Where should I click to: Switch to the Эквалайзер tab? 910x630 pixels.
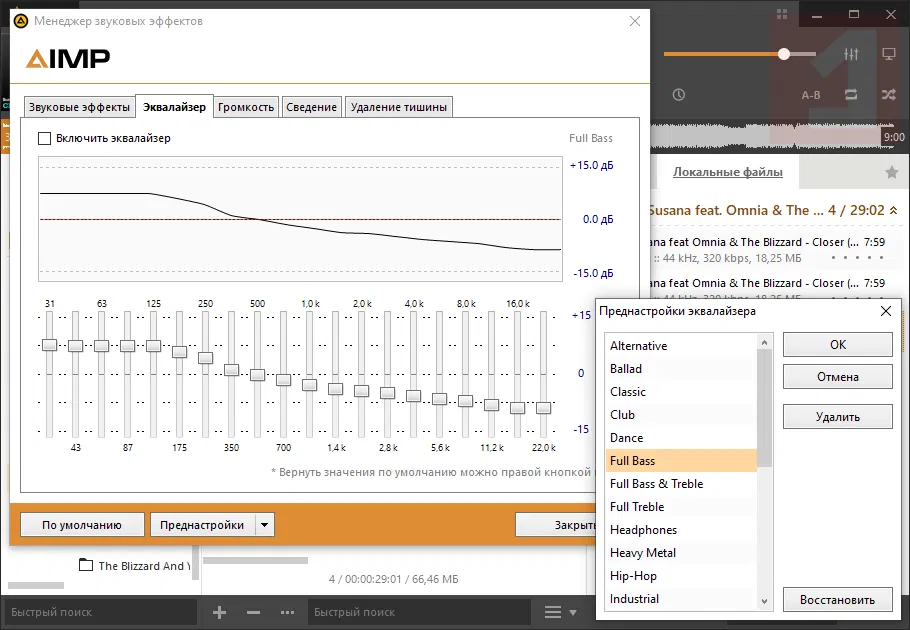click(174, 107)
